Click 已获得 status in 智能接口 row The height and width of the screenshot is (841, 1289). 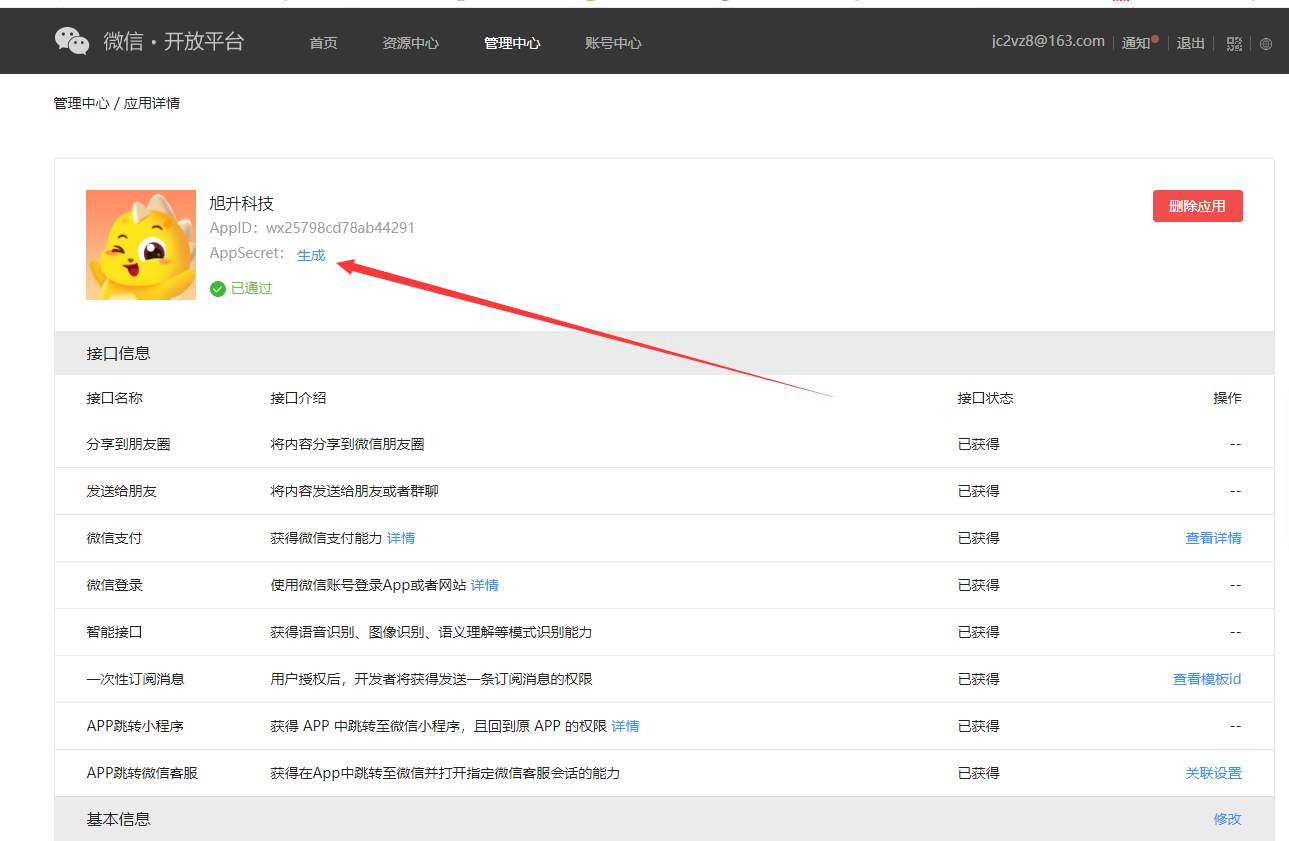pyautogui.click(x=978, y=632)
